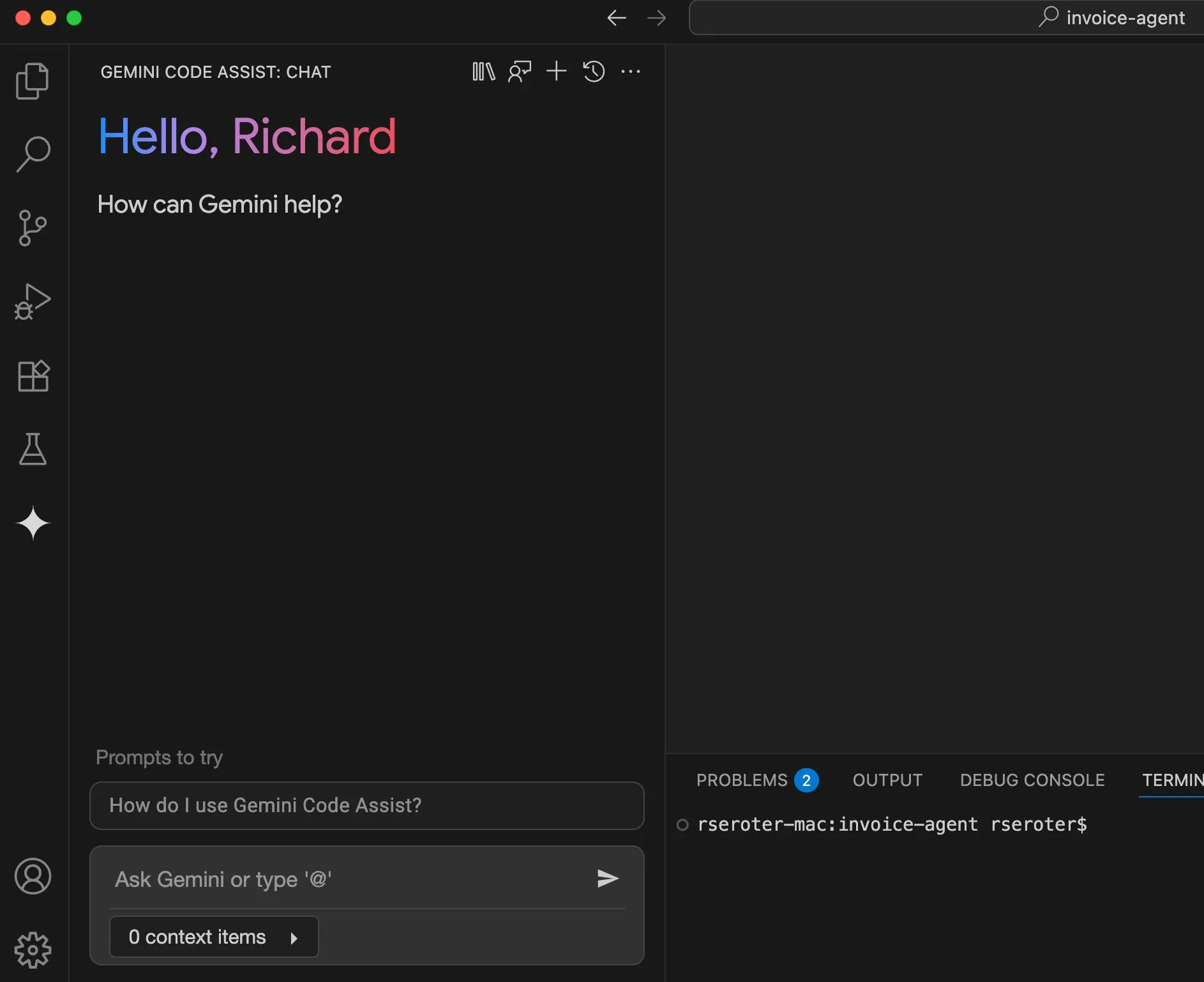
Task: Maximize the window with the green button
Action: click(74, 18)
